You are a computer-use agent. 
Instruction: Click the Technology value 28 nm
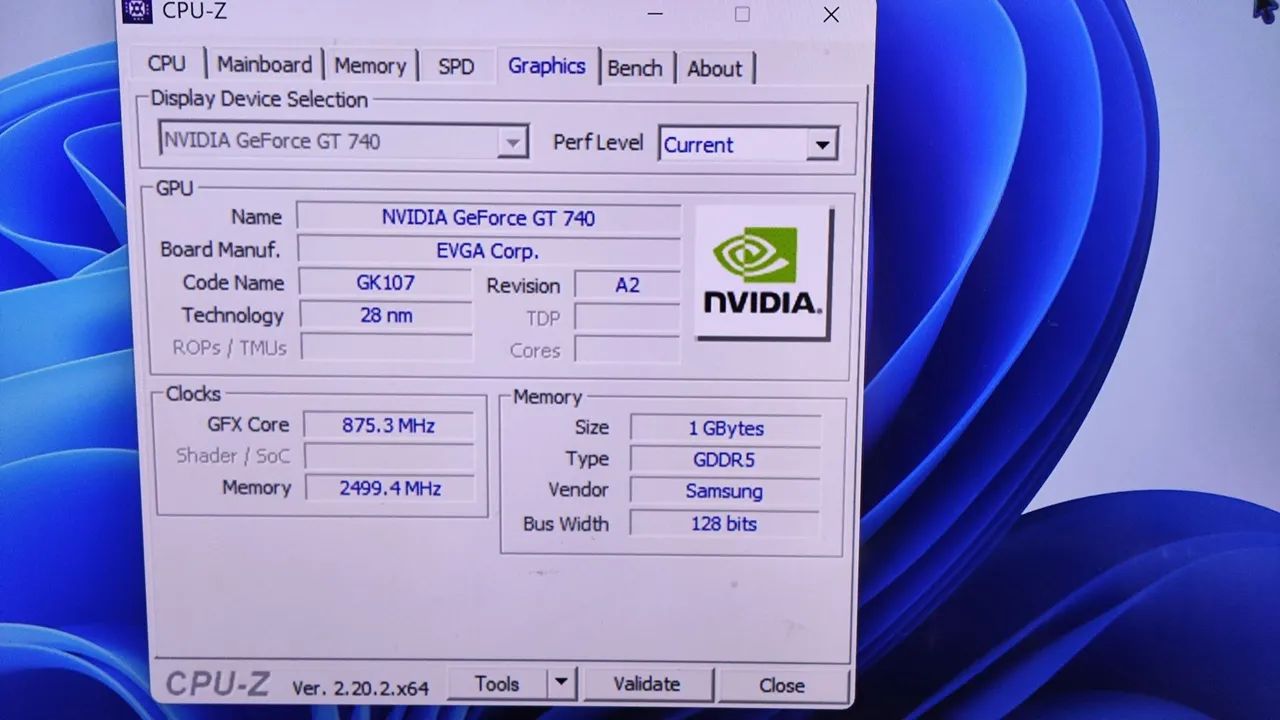click(x=386, y=316)
